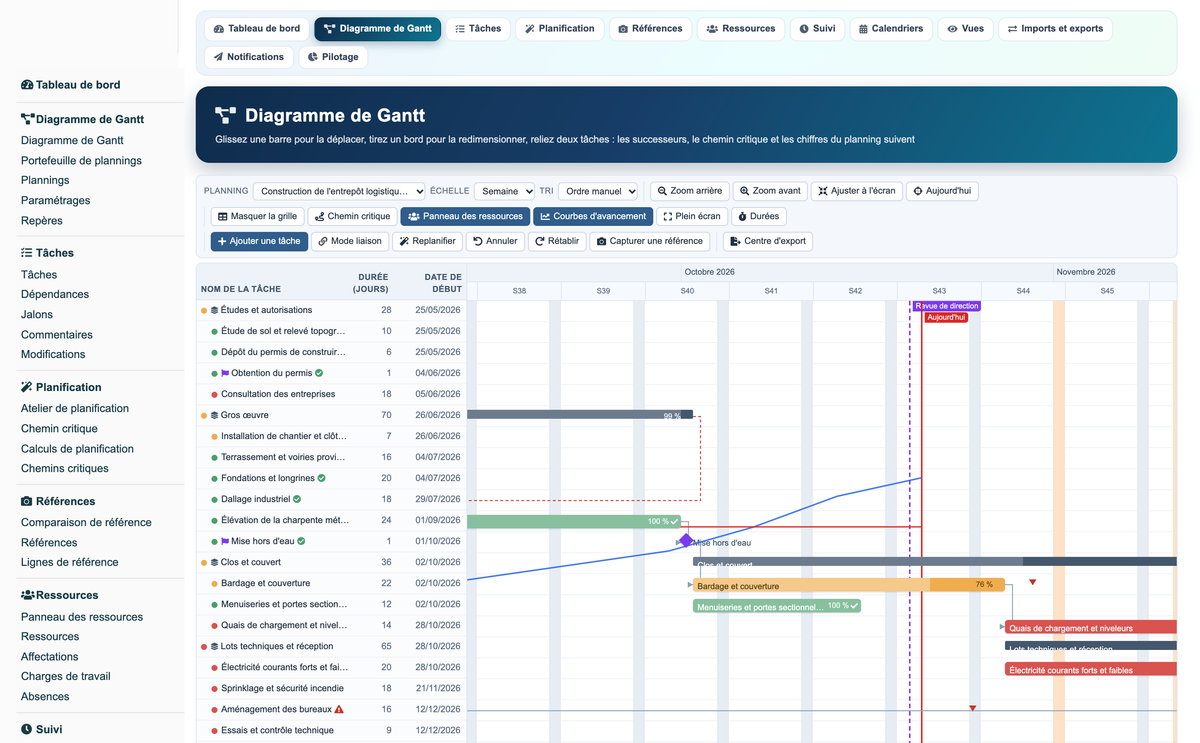Open the Tableau de bord tab
Screen dimensions: 1200x743
[257, 29]
